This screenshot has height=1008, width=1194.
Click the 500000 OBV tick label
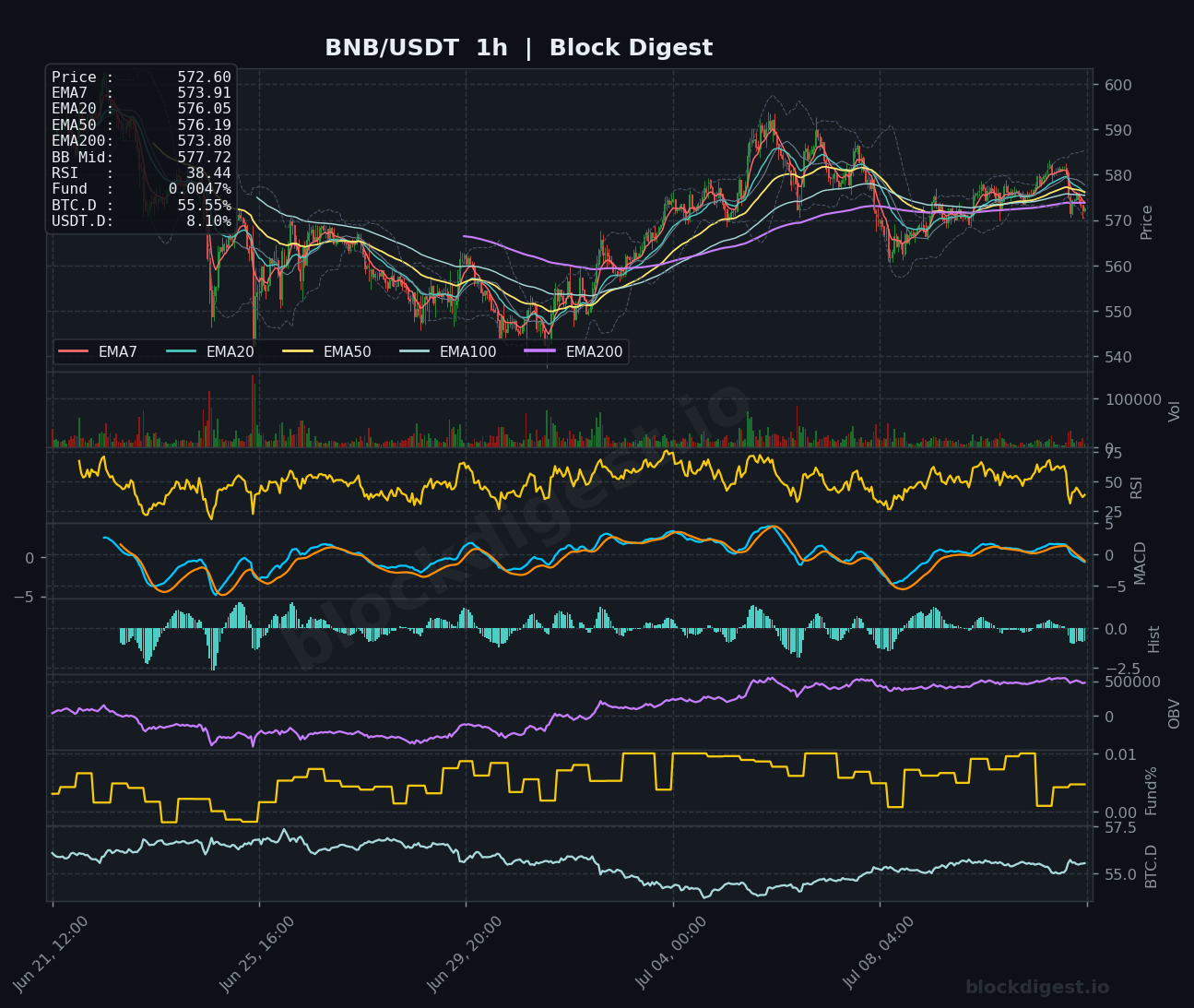pyautogui.click(x=1132, y=682)
